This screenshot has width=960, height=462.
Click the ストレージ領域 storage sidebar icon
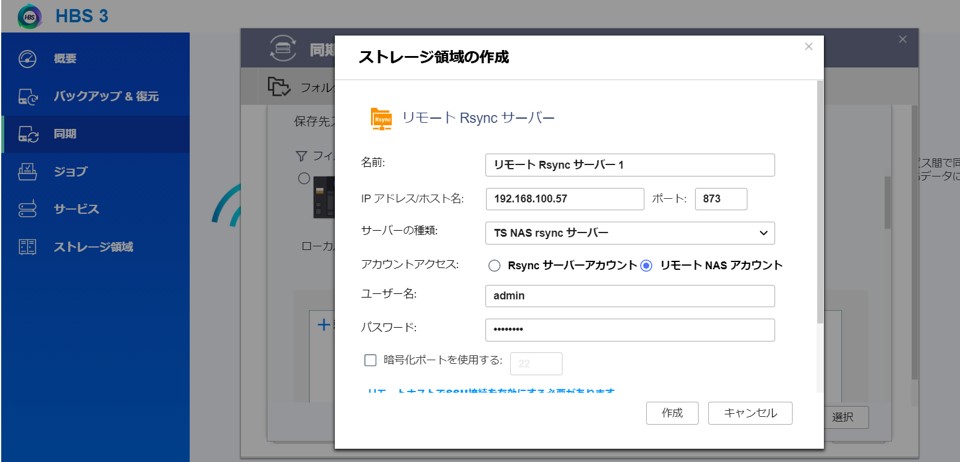coord(28,246)
